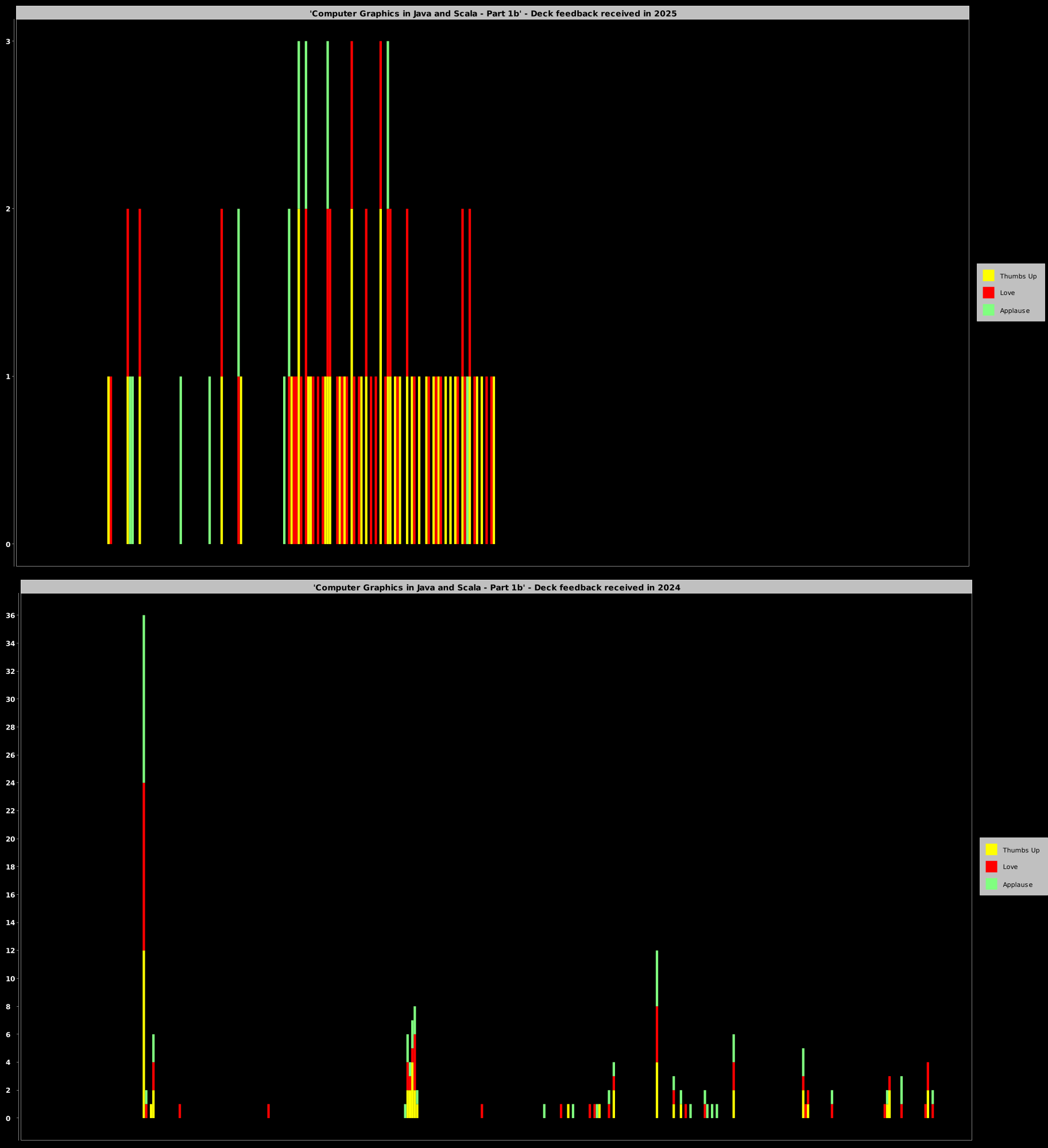The image size is (1048, 1148).
Task: Click the green Applause swatch in 2025 legend
Action: point(988,310)
